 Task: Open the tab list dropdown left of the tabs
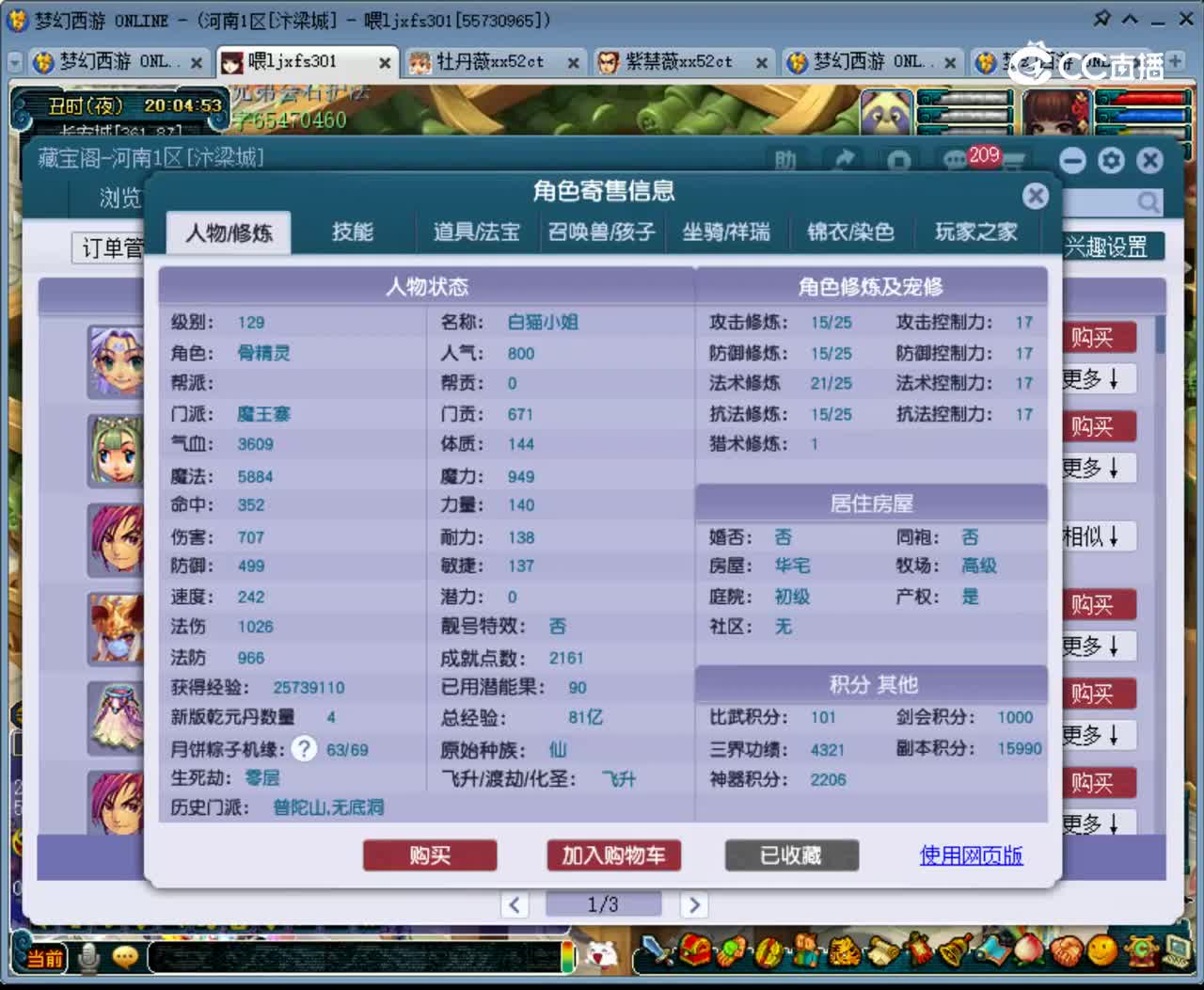15,62
